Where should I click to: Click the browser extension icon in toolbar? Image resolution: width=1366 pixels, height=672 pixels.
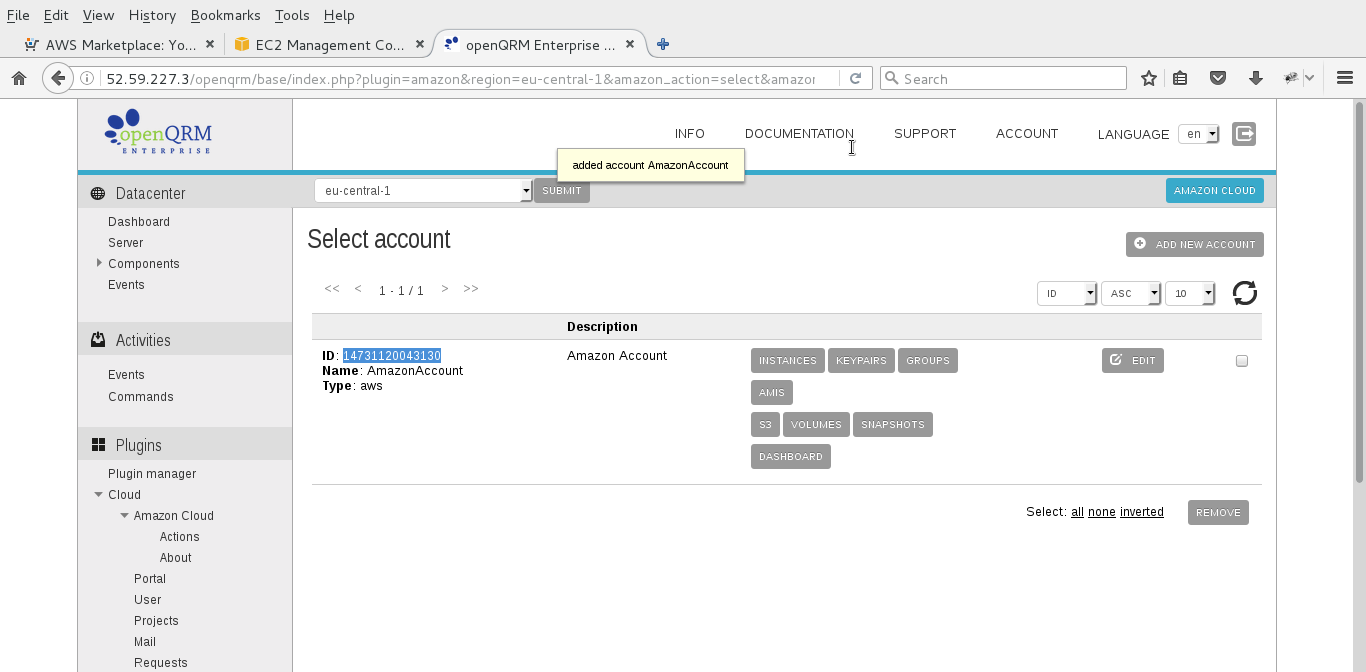[x=1292, y=78]
